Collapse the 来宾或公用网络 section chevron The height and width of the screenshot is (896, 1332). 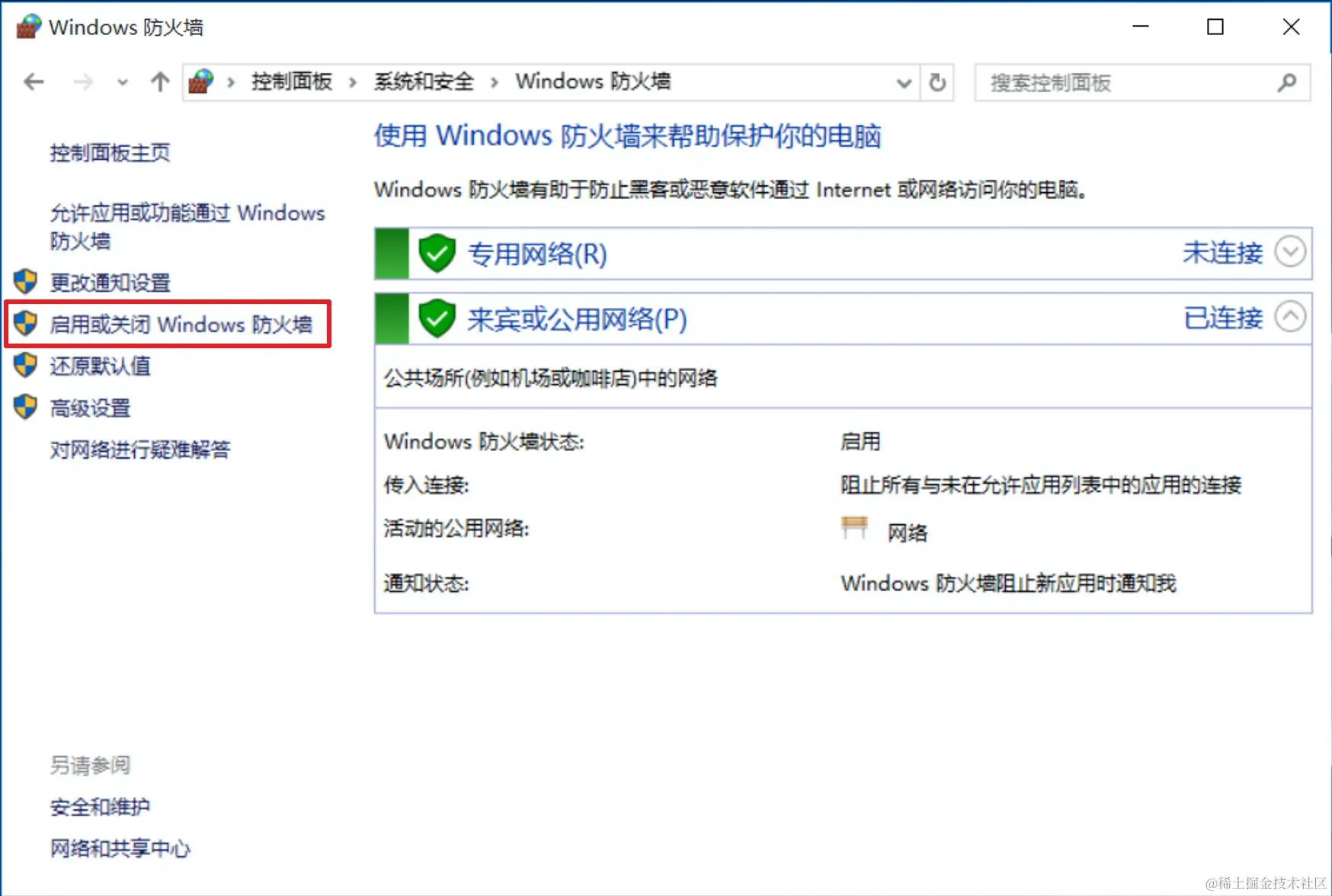click(x=1290, y=316)
